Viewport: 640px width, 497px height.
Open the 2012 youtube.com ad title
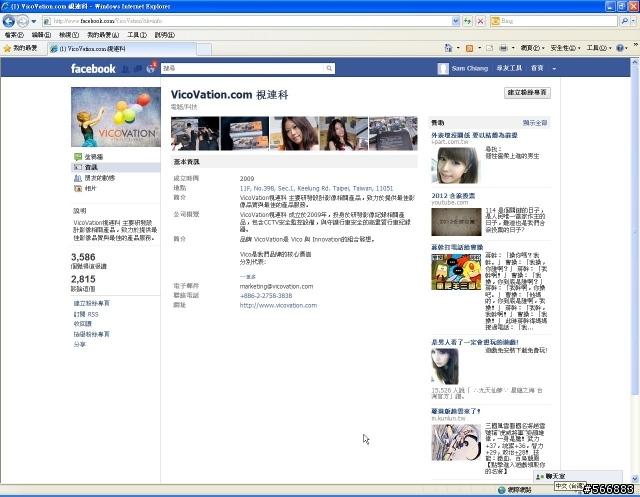pyautogui.click(x=453, y=196)
